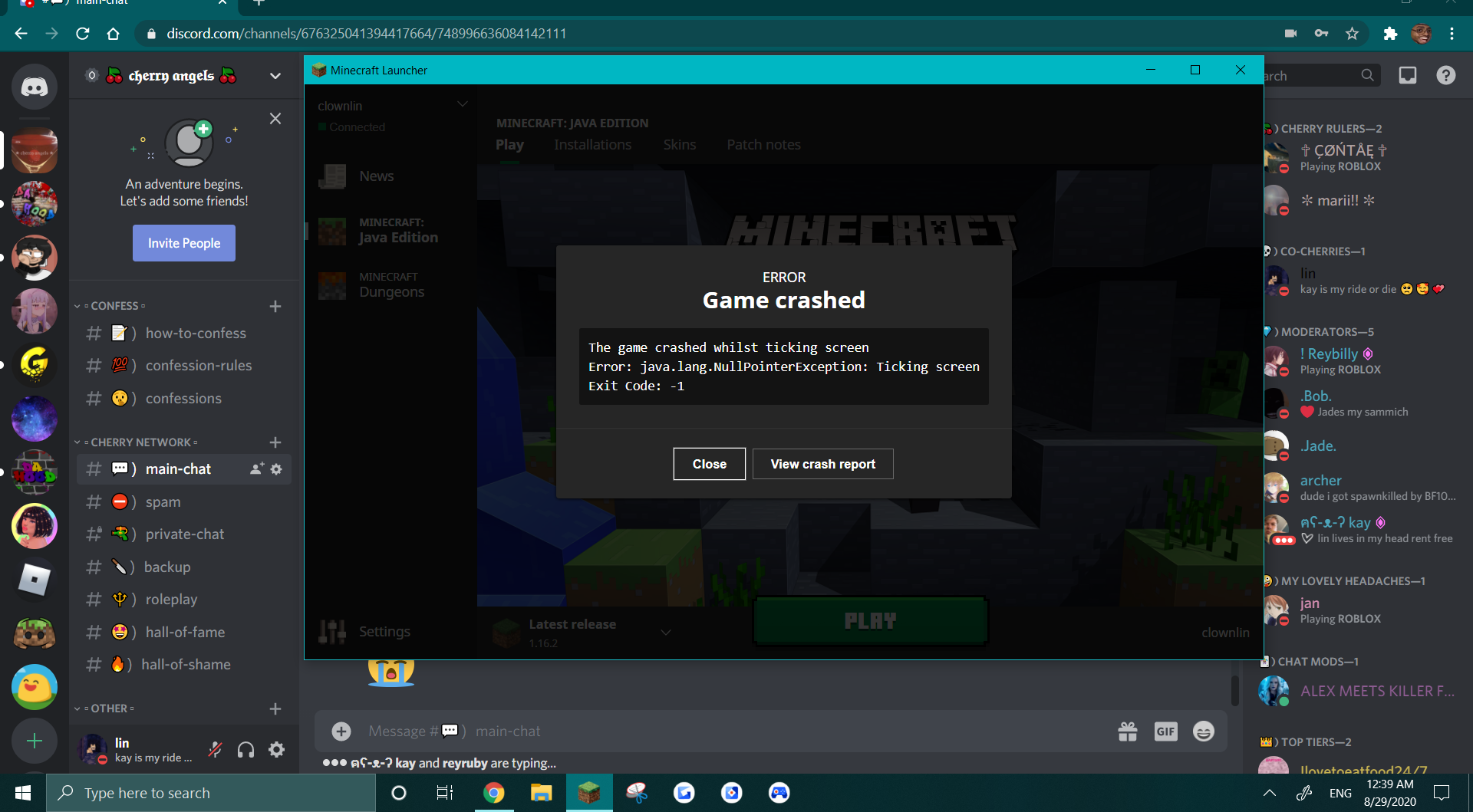Add a server with the plus icon
Viewport: 1473px width, 812px height.
[35, 741]
